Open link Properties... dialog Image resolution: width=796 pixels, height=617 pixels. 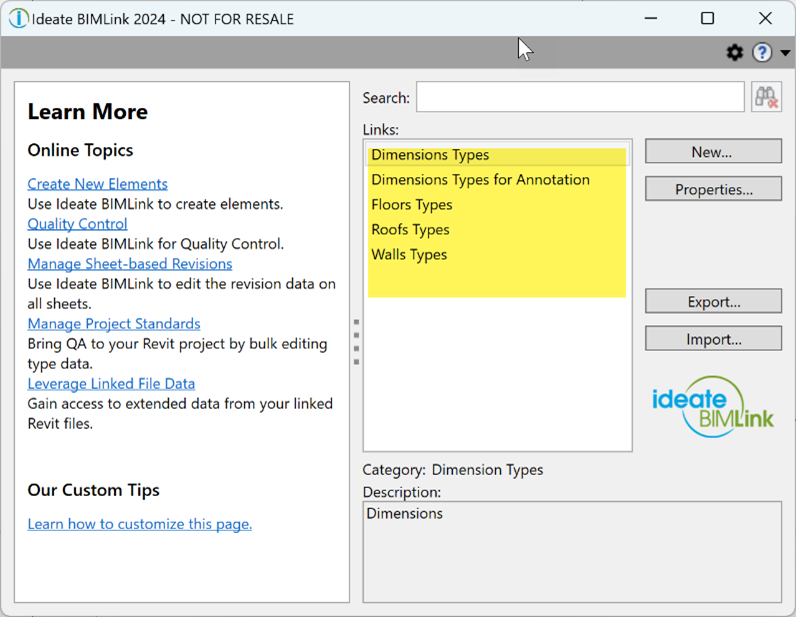click(x=713, y=189)
